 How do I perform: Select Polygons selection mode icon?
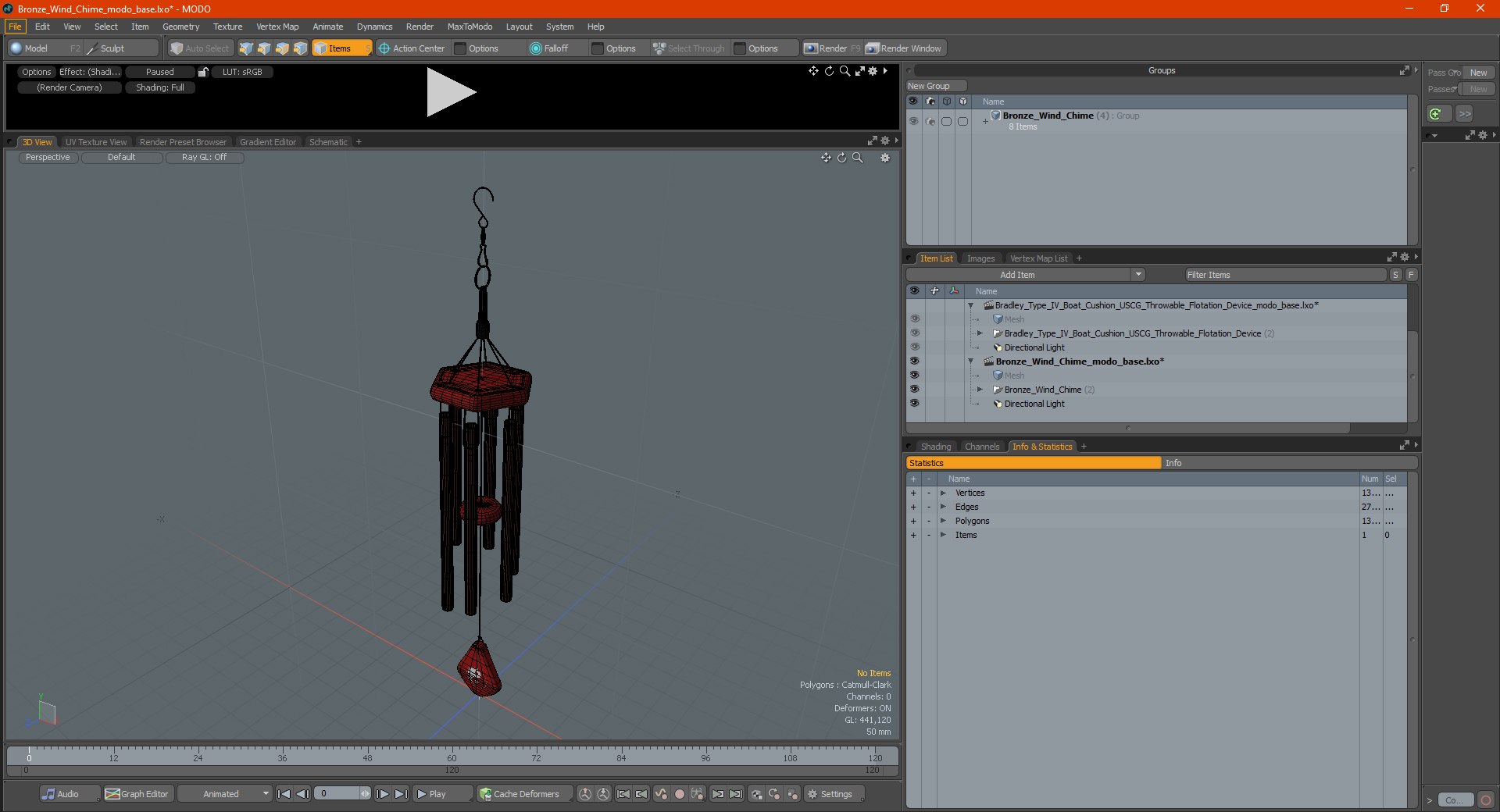click(282, 48)
